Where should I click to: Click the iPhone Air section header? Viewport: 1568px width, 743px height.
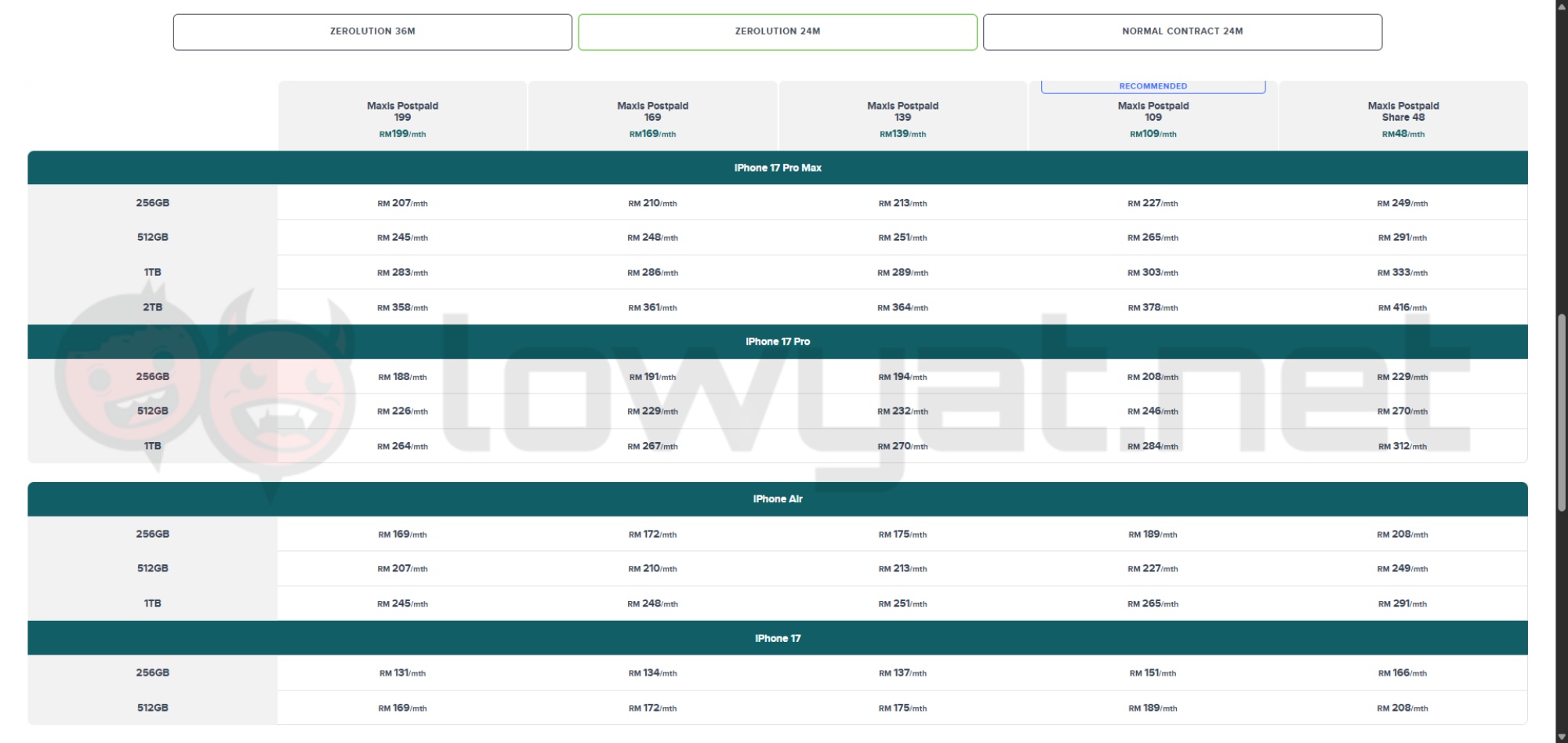pyautogui.click(x=778, y=499)
